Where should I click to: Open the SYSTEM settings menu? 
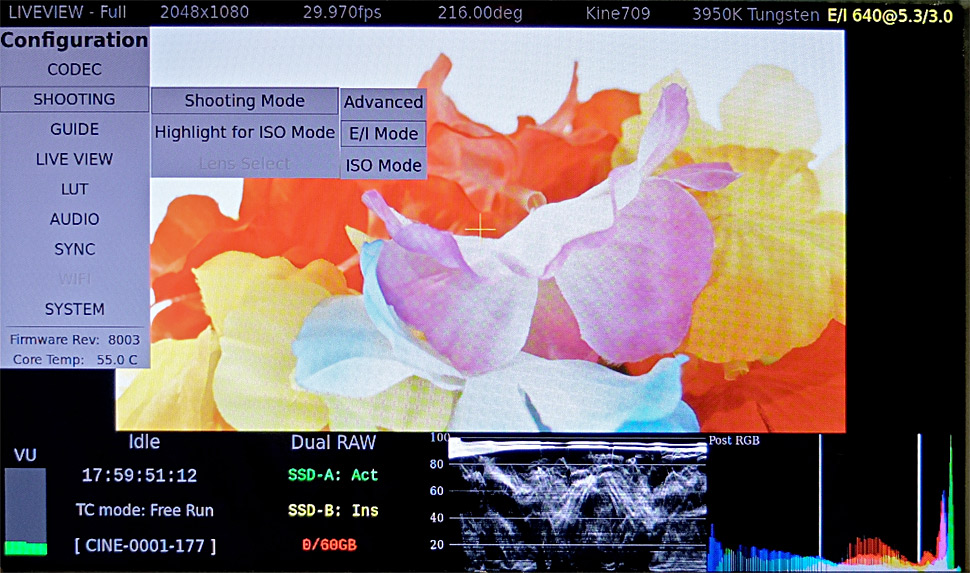point(74,309)
